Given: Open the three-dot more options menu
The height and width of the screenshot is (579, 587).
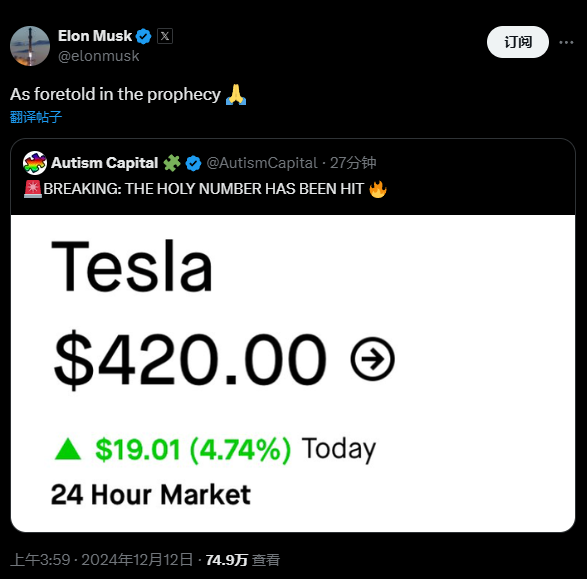Looking at the screenshot, I should click(566, 42).
